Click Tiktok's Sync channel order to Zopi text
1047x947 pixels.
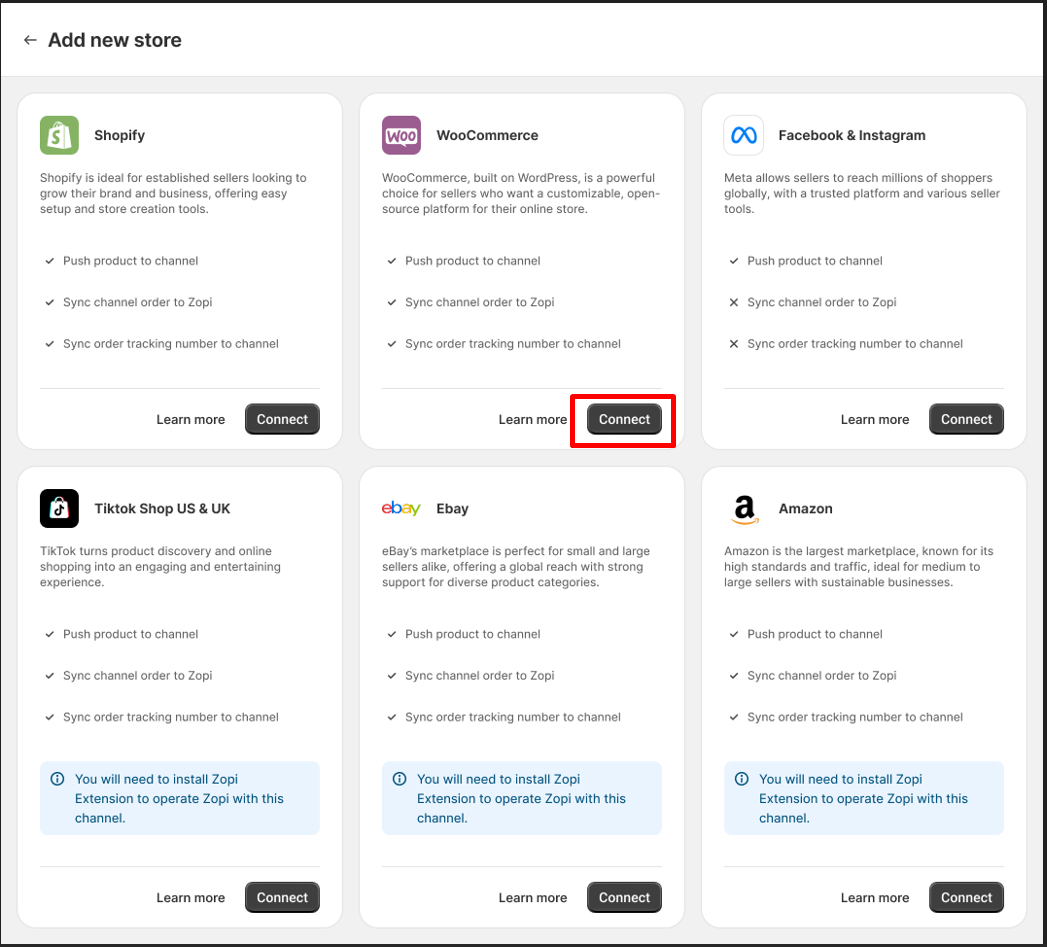pos(138,676)
